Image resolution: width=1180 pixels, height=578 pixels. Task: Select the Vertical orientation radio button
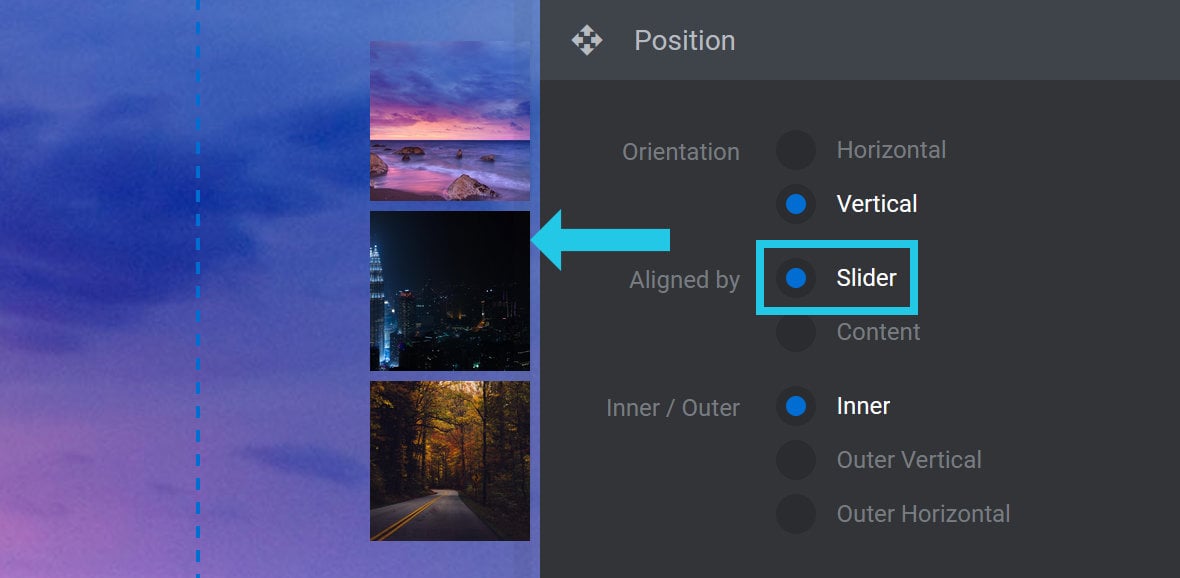(x=795, y=204)
